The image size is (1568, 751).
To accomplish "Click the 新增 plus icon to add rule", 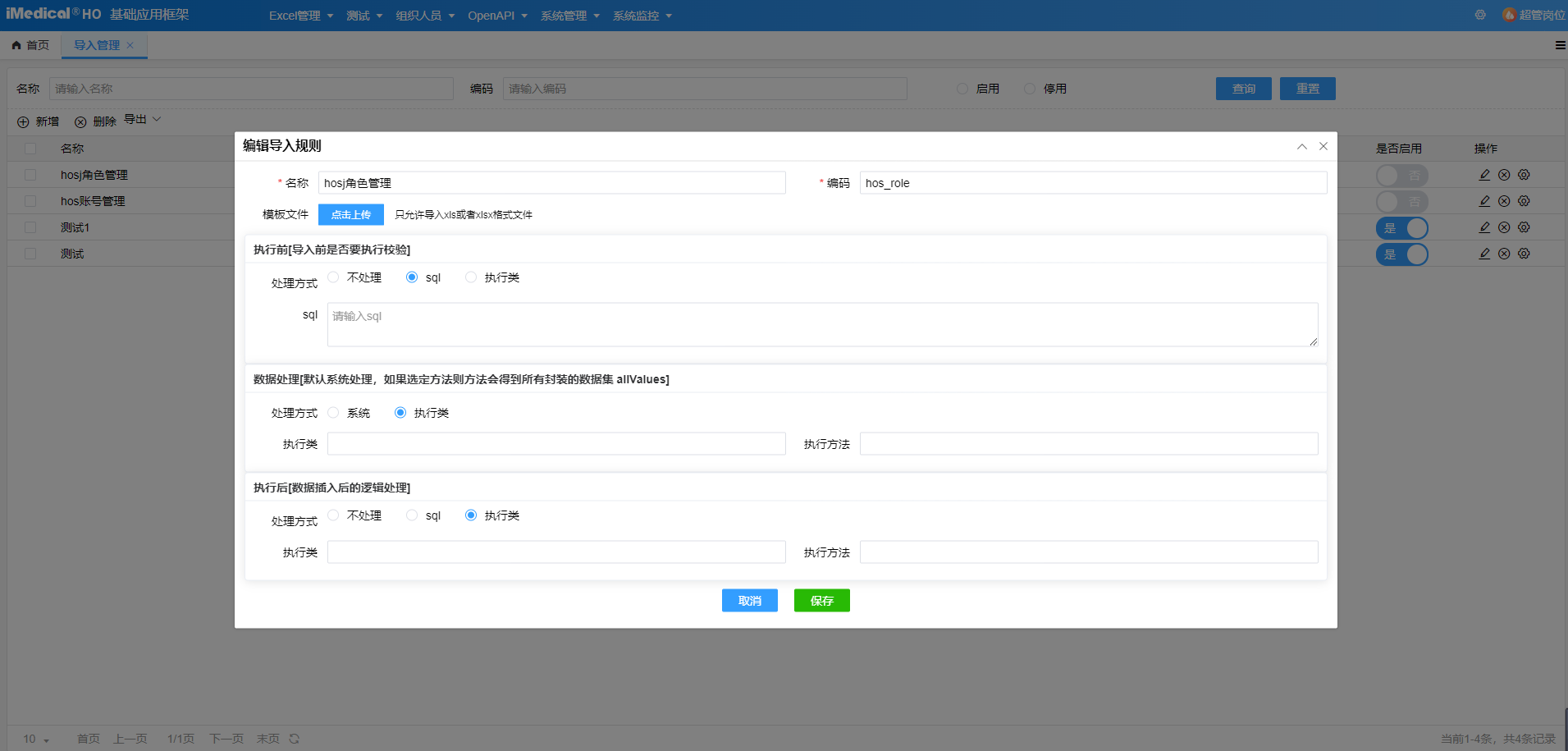I will click(23, 121).
